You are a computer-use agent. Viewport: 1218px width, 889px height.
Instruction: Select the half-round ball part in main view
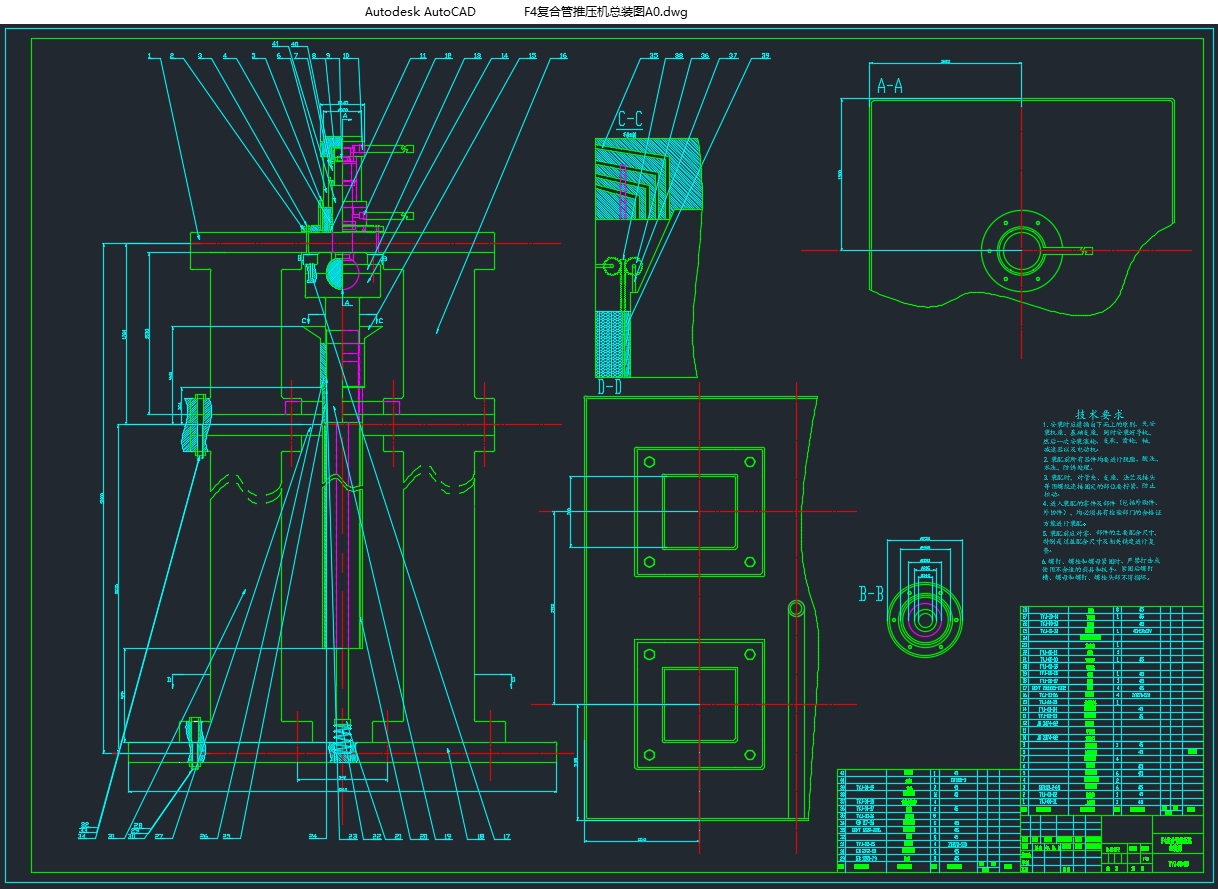coord(338,270)
